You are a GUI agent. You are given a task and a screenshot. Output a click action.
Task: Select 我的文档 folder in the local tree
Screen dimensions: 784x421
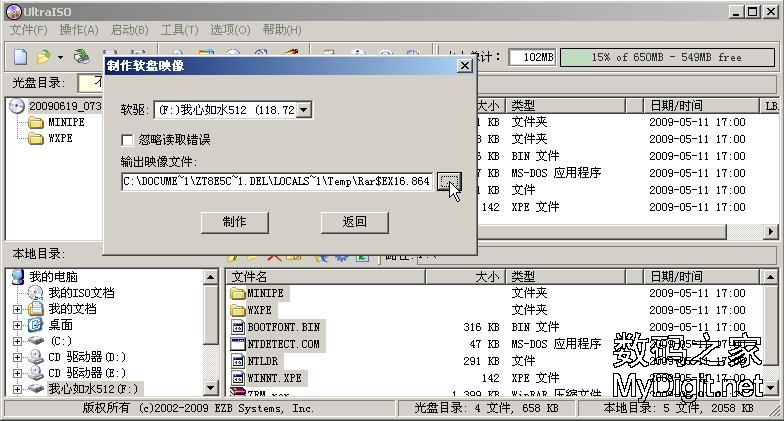click(x=72, y=308)
